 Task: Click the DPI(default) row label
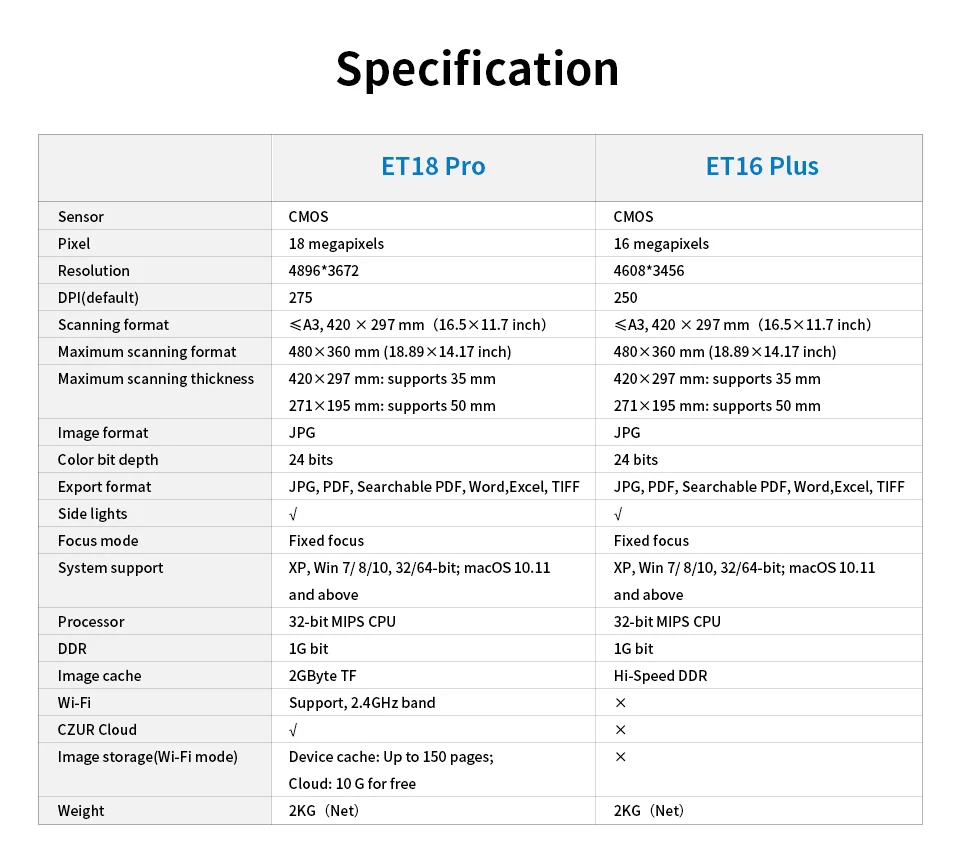98,298
